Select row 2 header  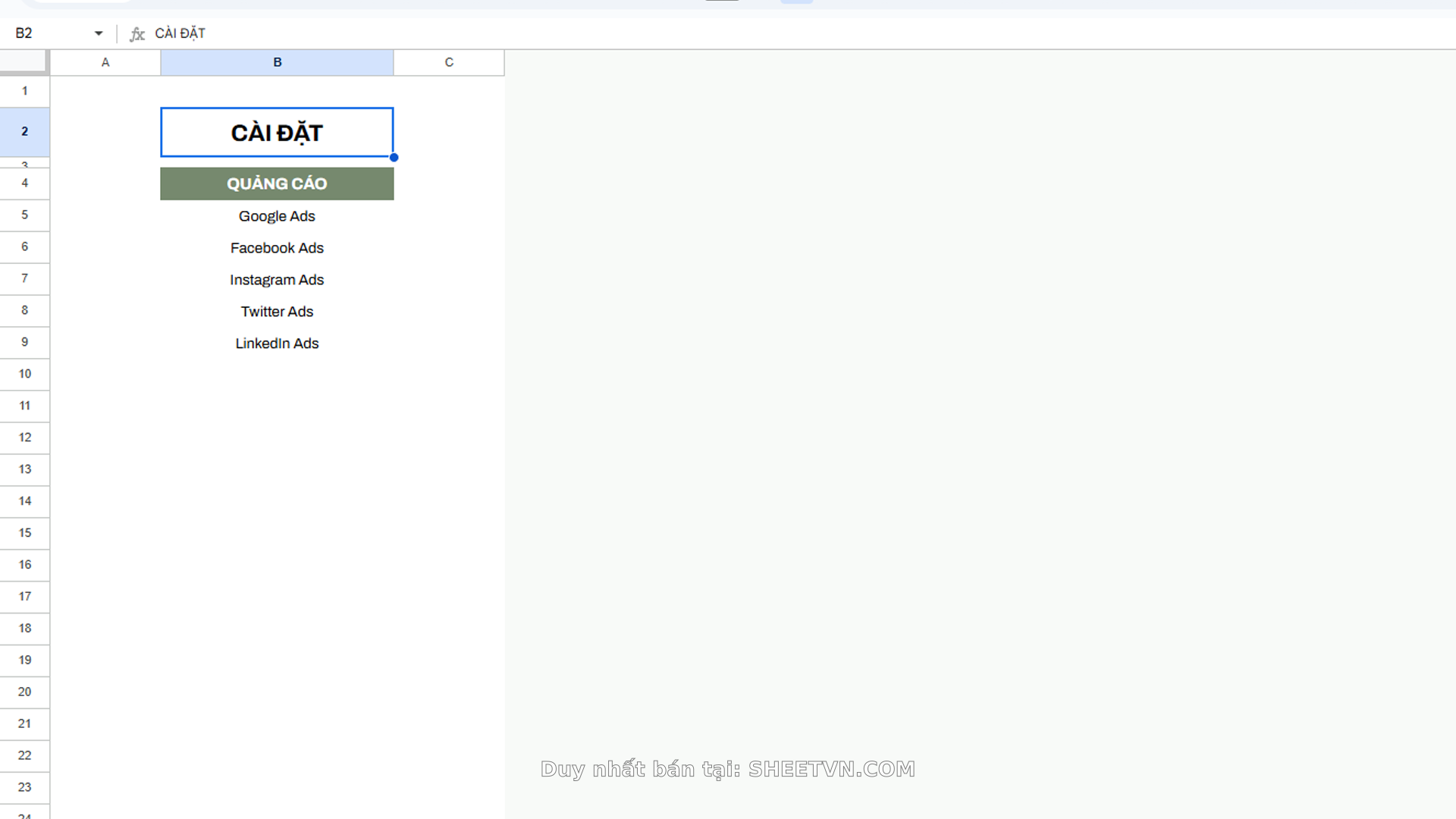(24, 132)
